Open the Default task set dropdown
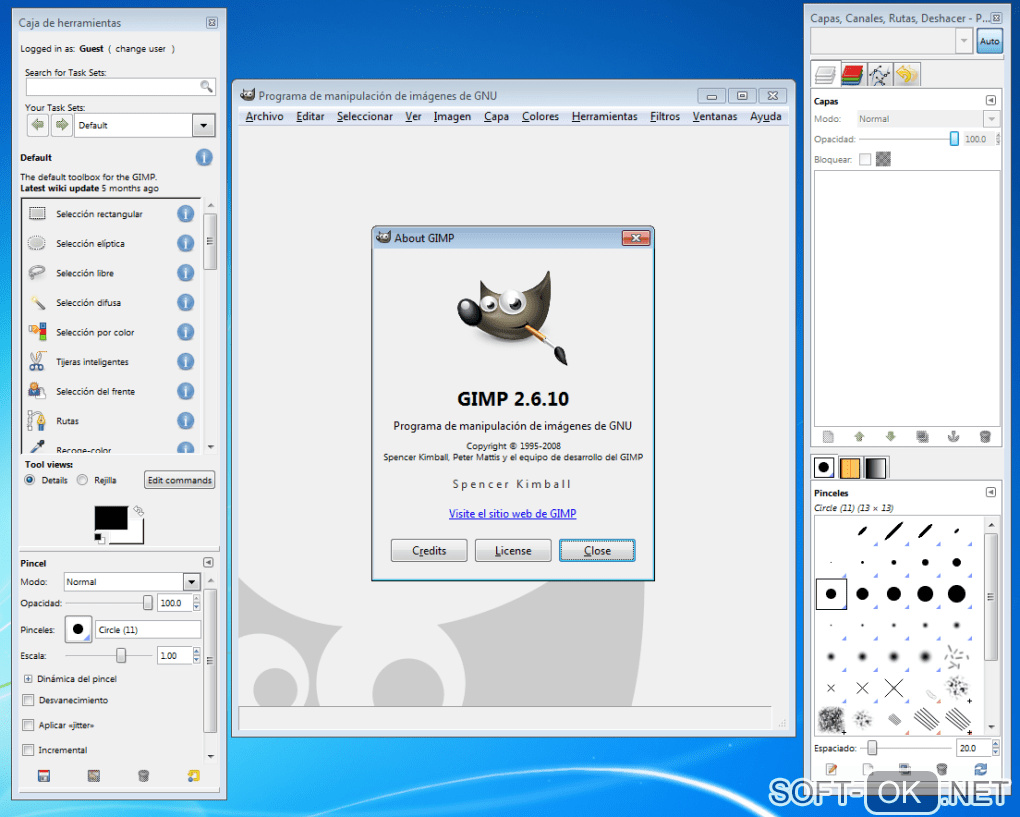1020x817 pixels. [204, 126]
